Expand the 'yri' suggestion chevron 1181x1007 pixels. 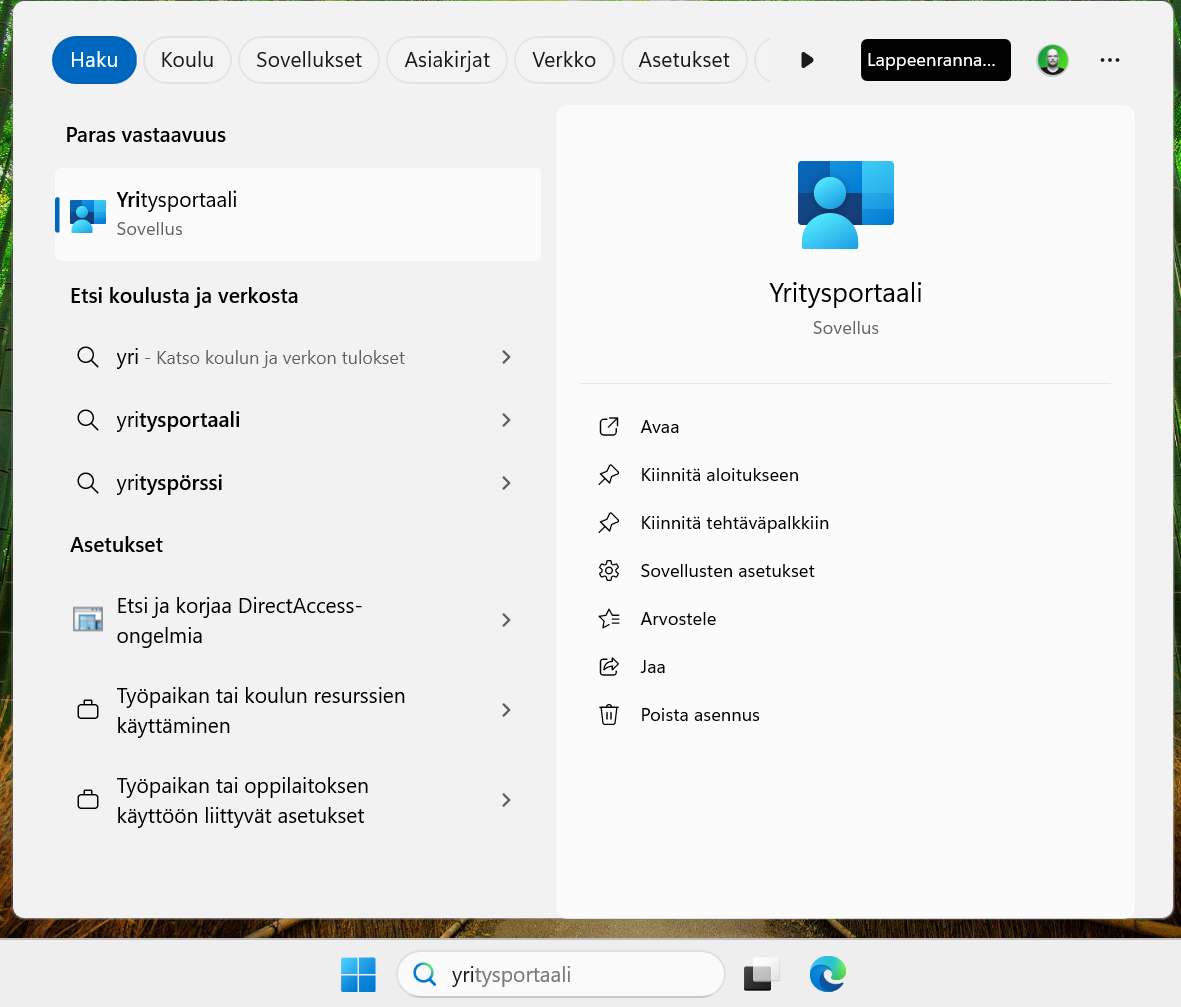506,357
